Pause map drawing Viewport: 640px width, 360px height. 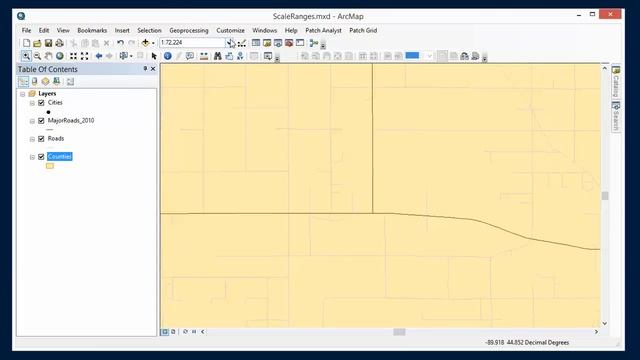[194, 332]
